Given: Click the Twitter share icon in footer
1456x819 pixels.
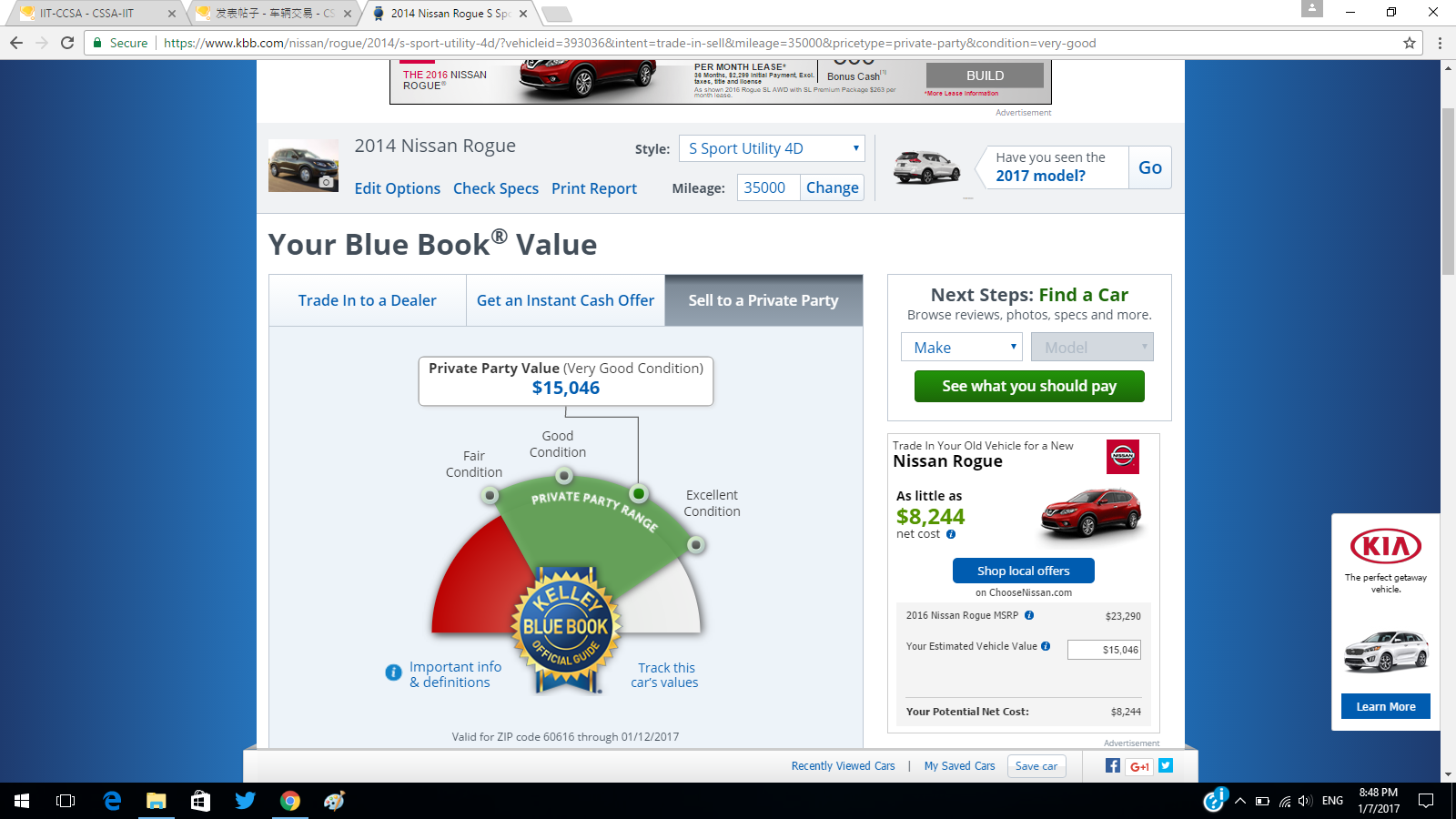Looking at the screenshot, I should pyautogui.click(x=1166, y=765).
